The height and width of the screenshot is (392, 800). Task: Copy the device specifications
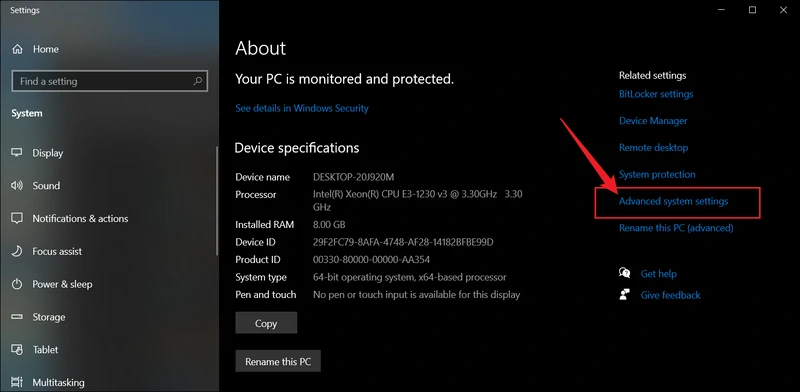pos(266,323)
